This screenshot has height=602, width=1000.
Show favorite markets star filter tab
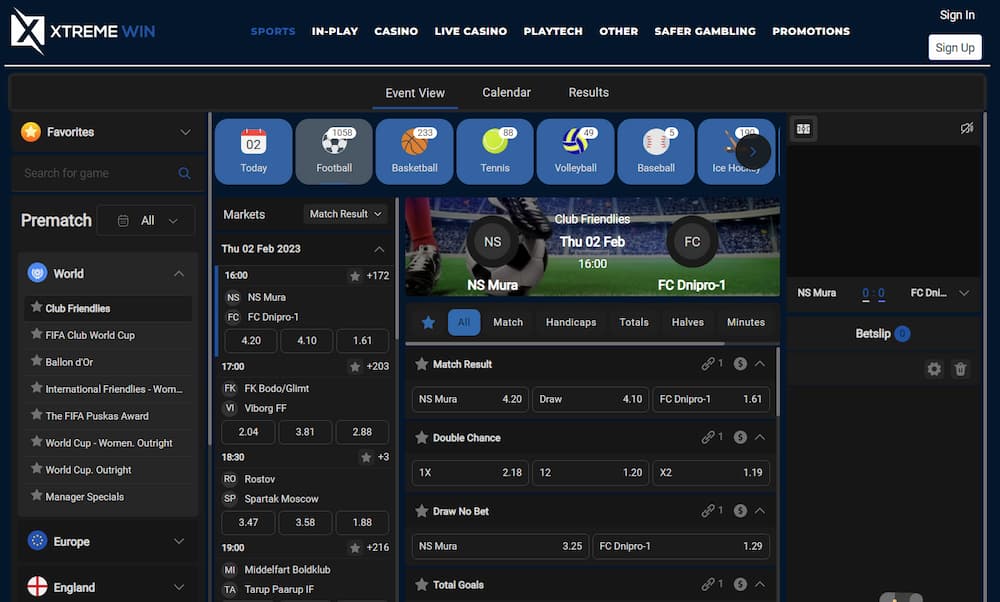pyautogui.click(x=429, y=322)
